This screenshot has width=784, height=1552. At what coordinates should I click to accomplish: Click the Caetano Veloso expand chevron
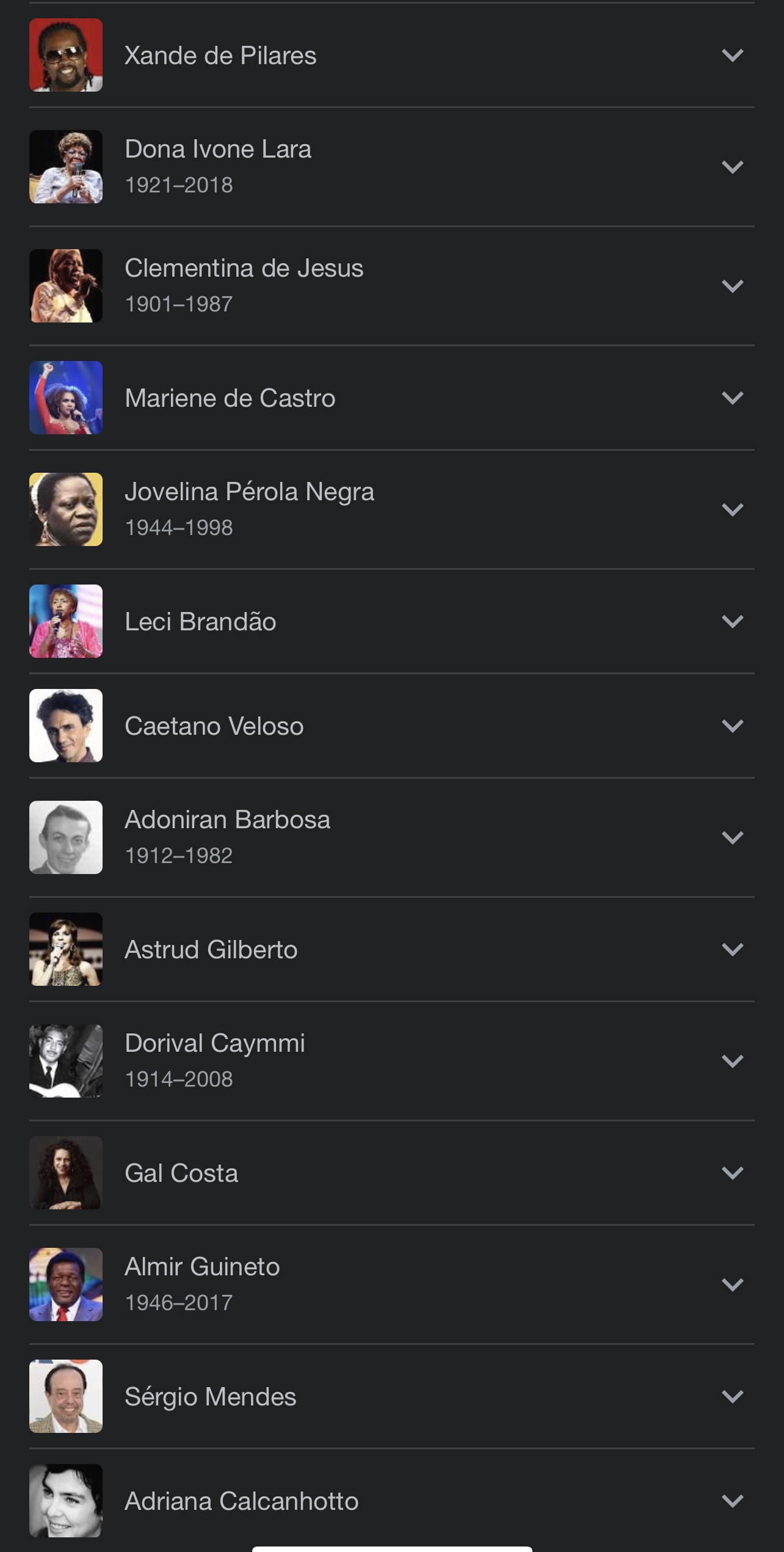coord(732,726)
